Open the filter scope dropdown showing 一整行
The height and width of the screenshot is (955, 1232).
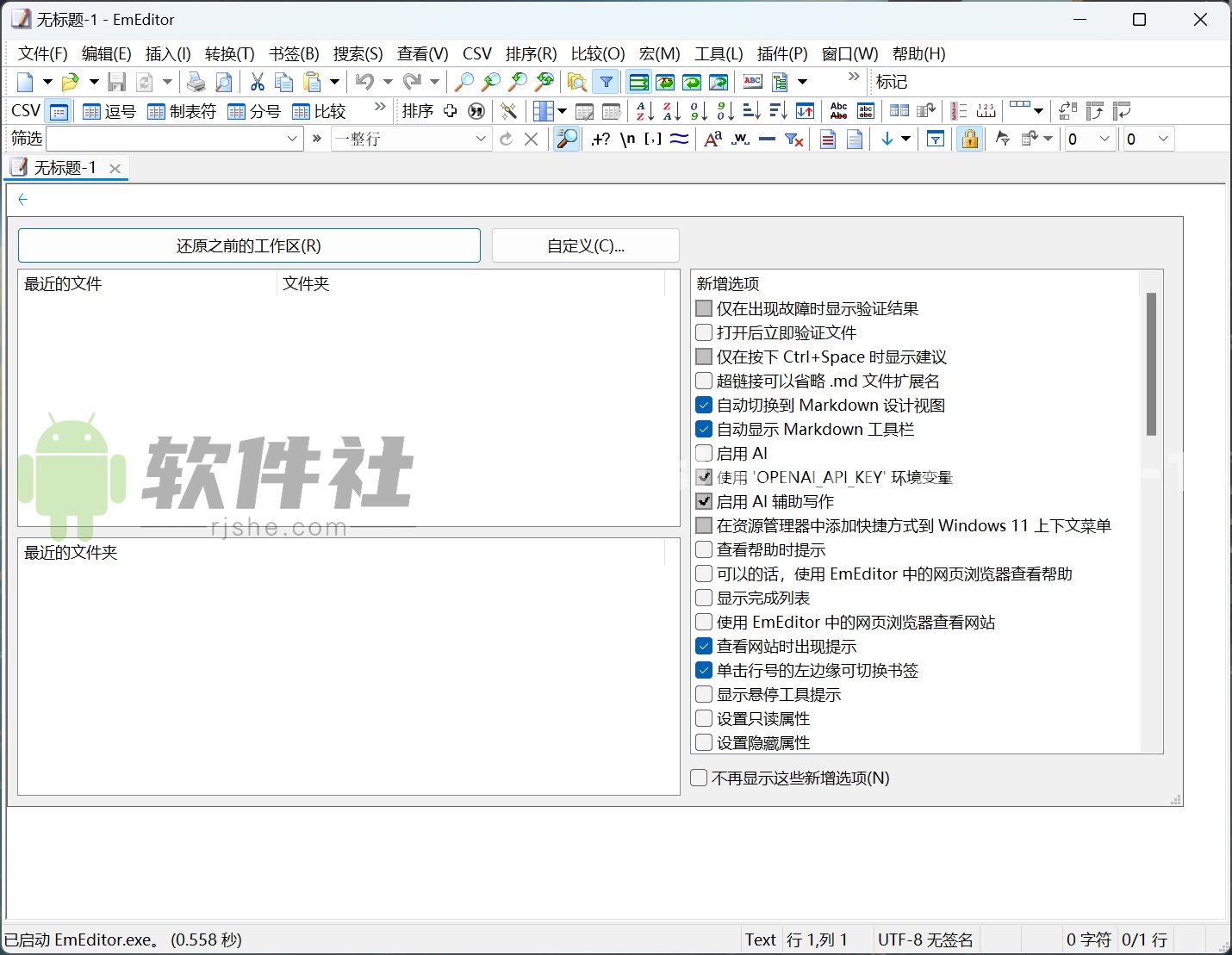tap(480, 139)
